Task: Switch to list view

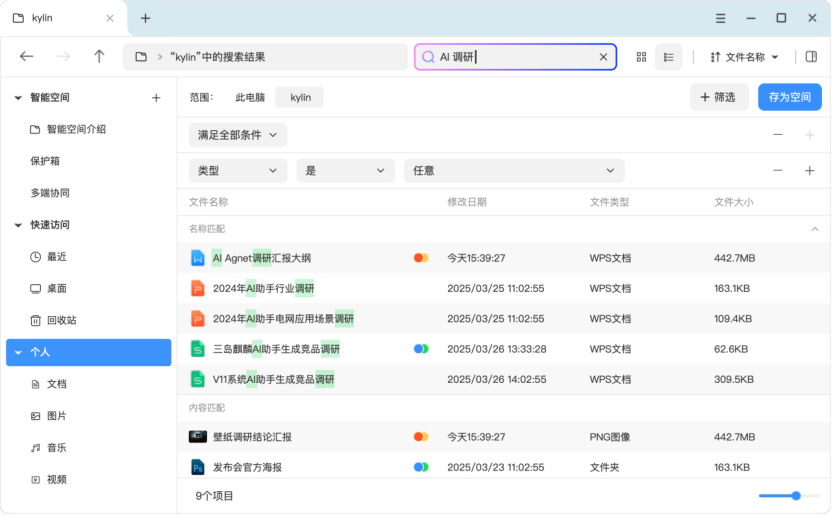Action: [x=669, y=57]
